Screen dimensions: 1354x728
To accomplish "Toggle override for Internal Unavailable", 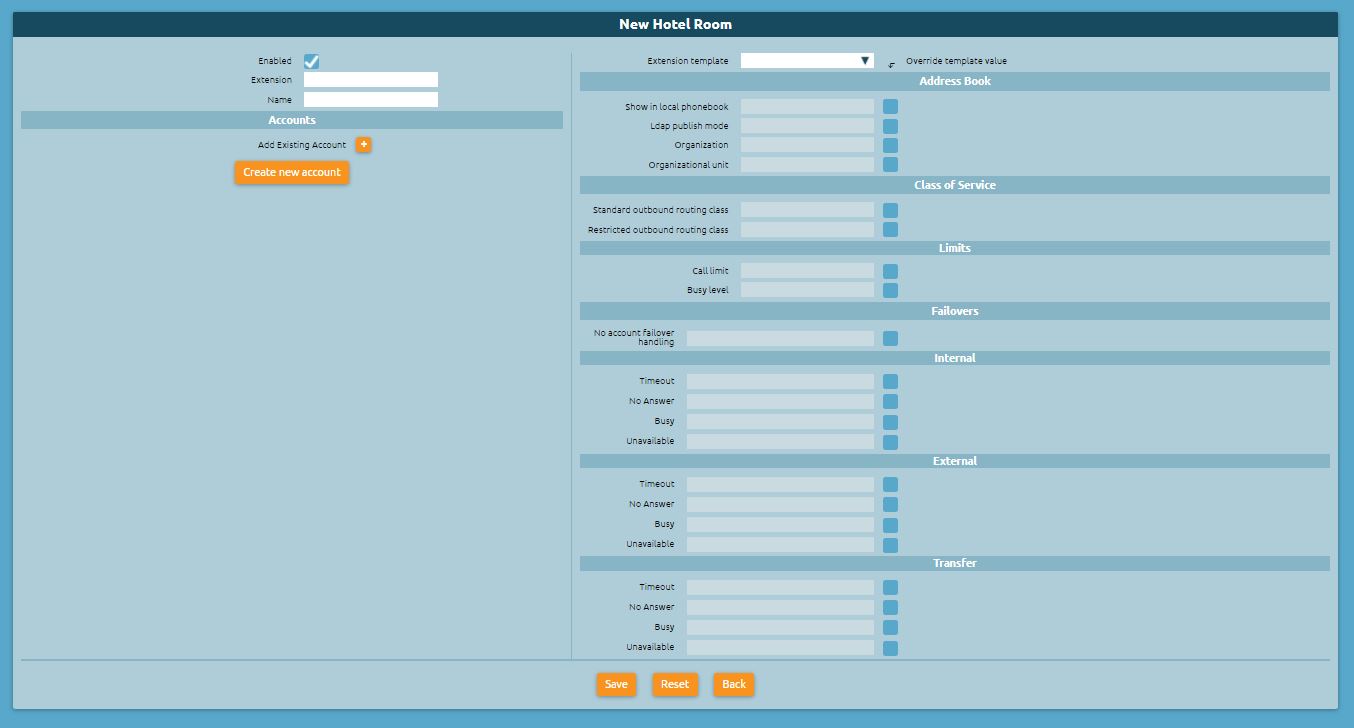I will tap(890, 442).
